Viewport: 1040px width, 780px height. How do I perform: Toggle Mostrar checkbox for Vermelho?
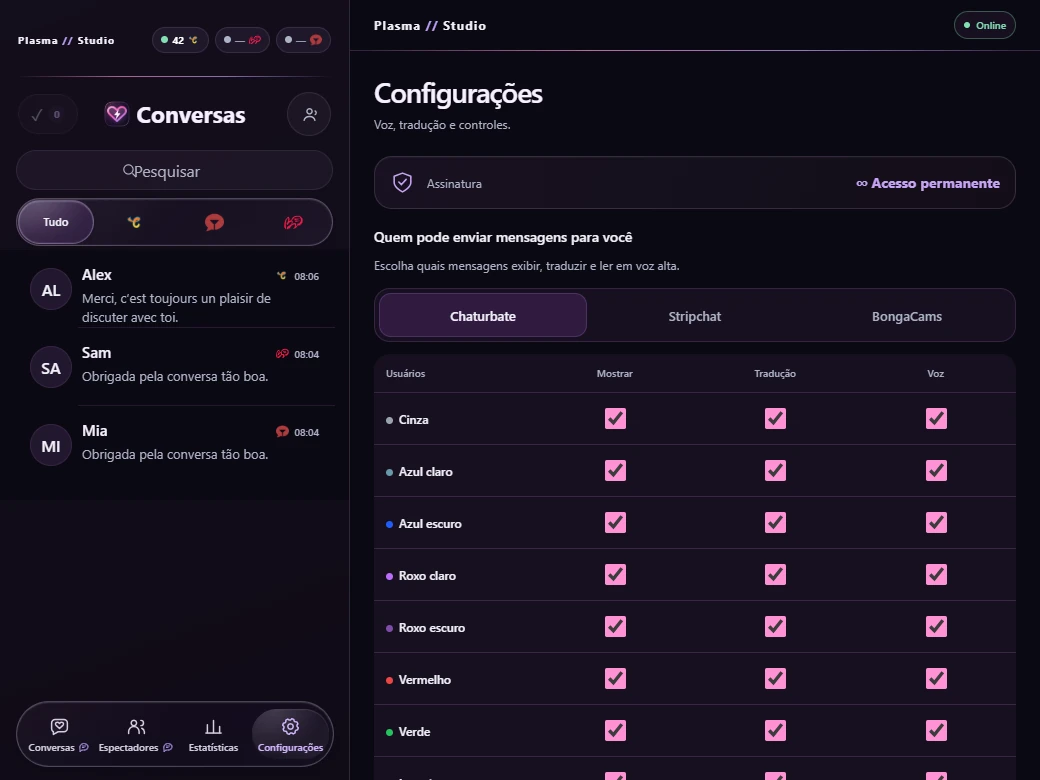pos(616,679)
